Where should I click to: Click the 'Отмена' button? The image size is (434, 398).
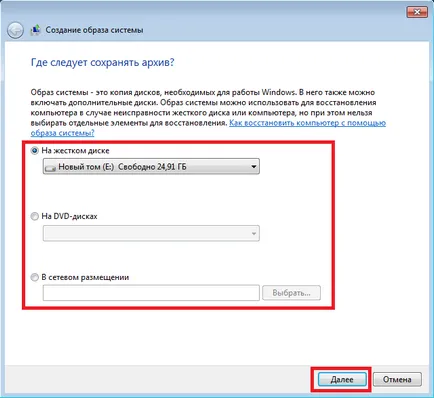click(397, 379)
